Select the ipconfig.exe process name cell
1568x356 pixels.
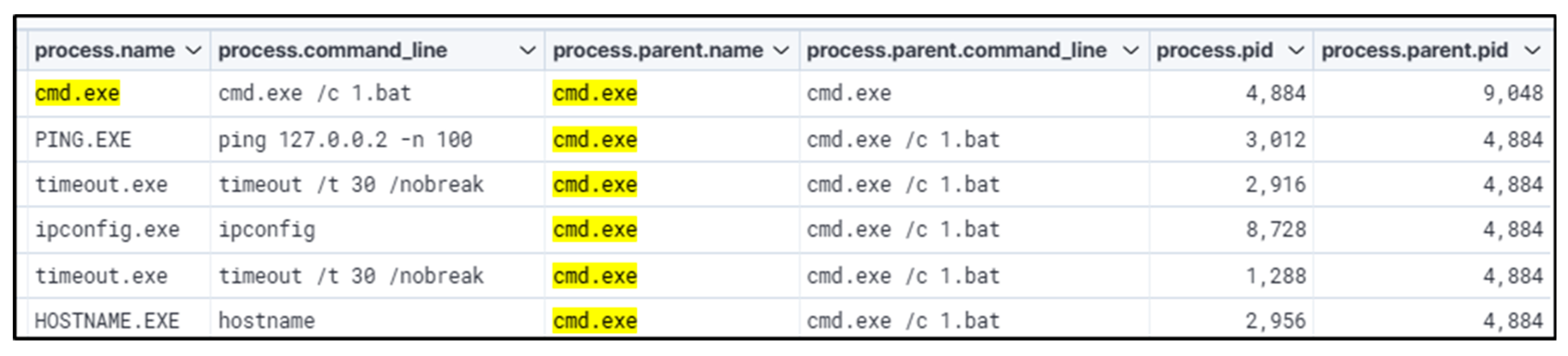pyautogui.click(x=107, y=230)
